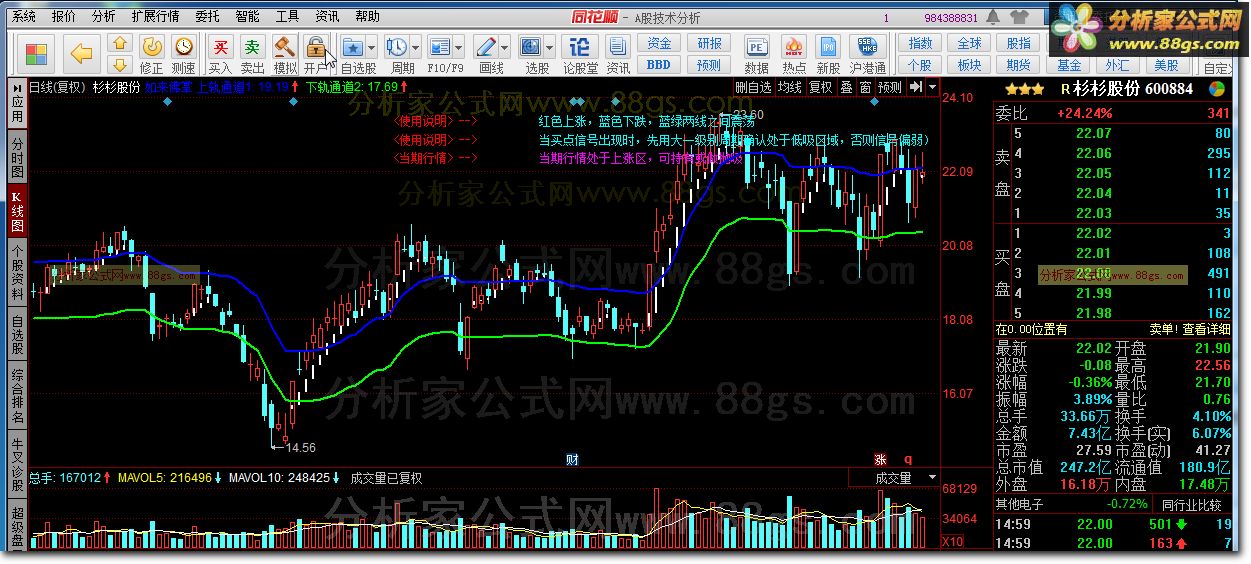Screen dimensions: 1251x564
Task: Open the chart toolbar dropdown triangle
Action: pos(933,87)
